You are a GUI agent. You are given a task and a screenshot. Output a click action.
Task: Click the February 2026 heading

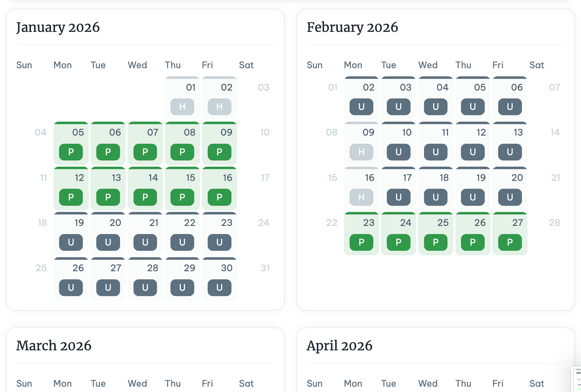(x=352, y=27)
